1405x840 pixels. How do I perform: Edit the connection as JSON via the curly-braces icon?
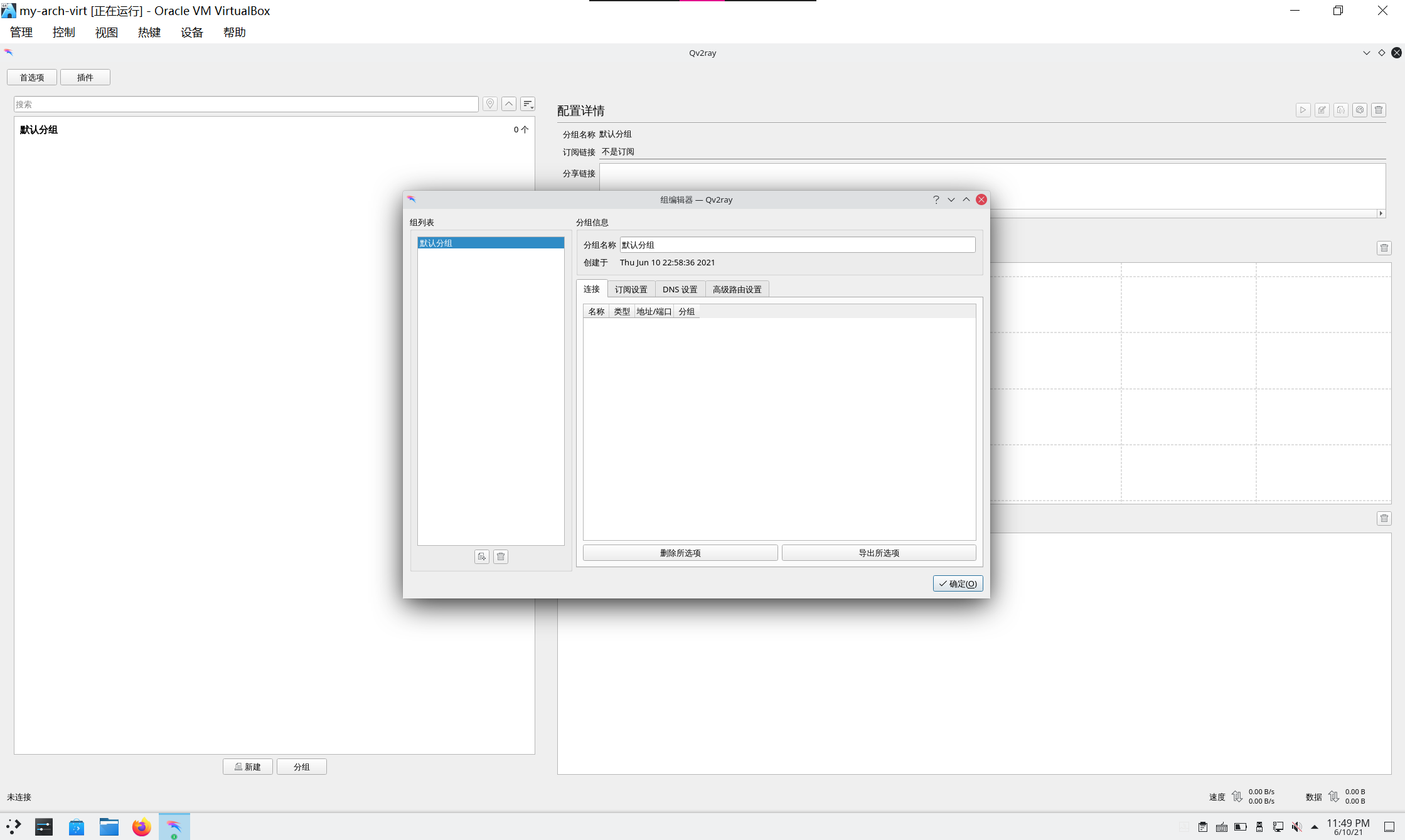click(x=1340, y=110)
